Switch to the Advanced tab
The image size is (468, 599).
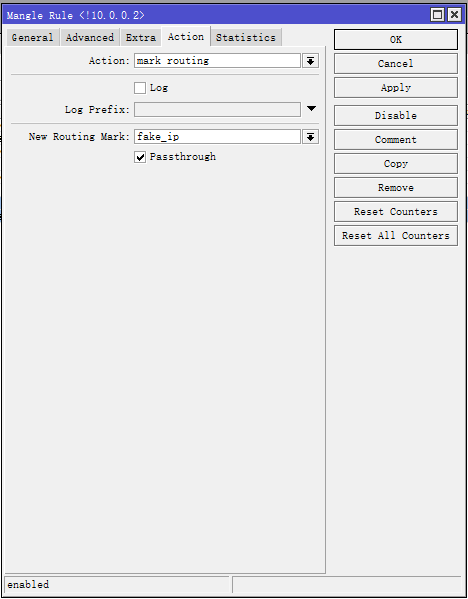(x=90, y=37)
